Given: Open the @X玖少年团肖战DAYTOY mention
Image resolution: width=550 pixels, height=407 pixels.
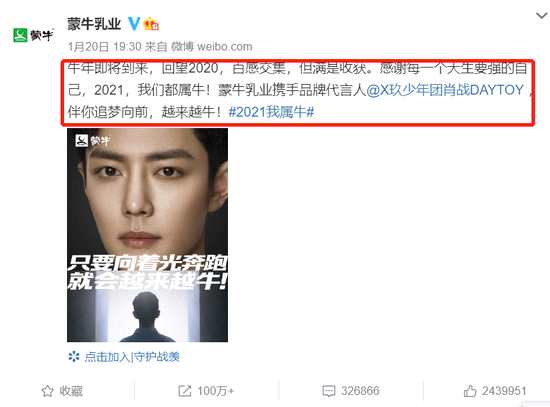Looking at the screenshot, I should tap(445, 90).
